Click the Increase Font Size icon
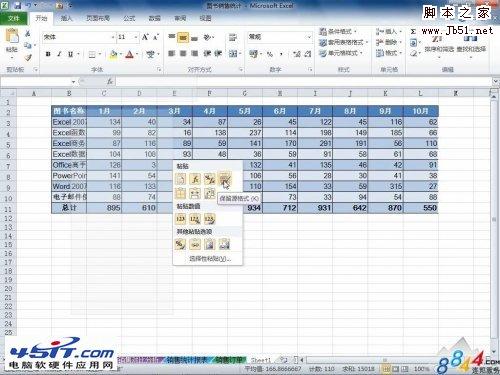This screenshot has height=375, width=500. pyautogui.click(x=145, y=37)
